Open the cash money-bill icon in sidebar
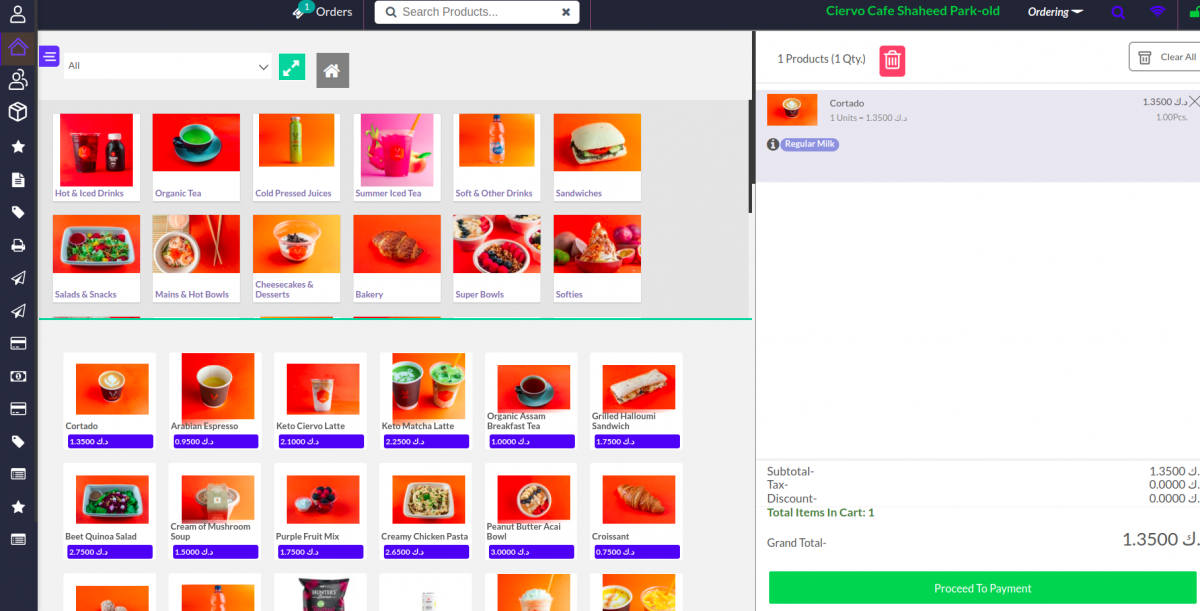 (18, 376)
